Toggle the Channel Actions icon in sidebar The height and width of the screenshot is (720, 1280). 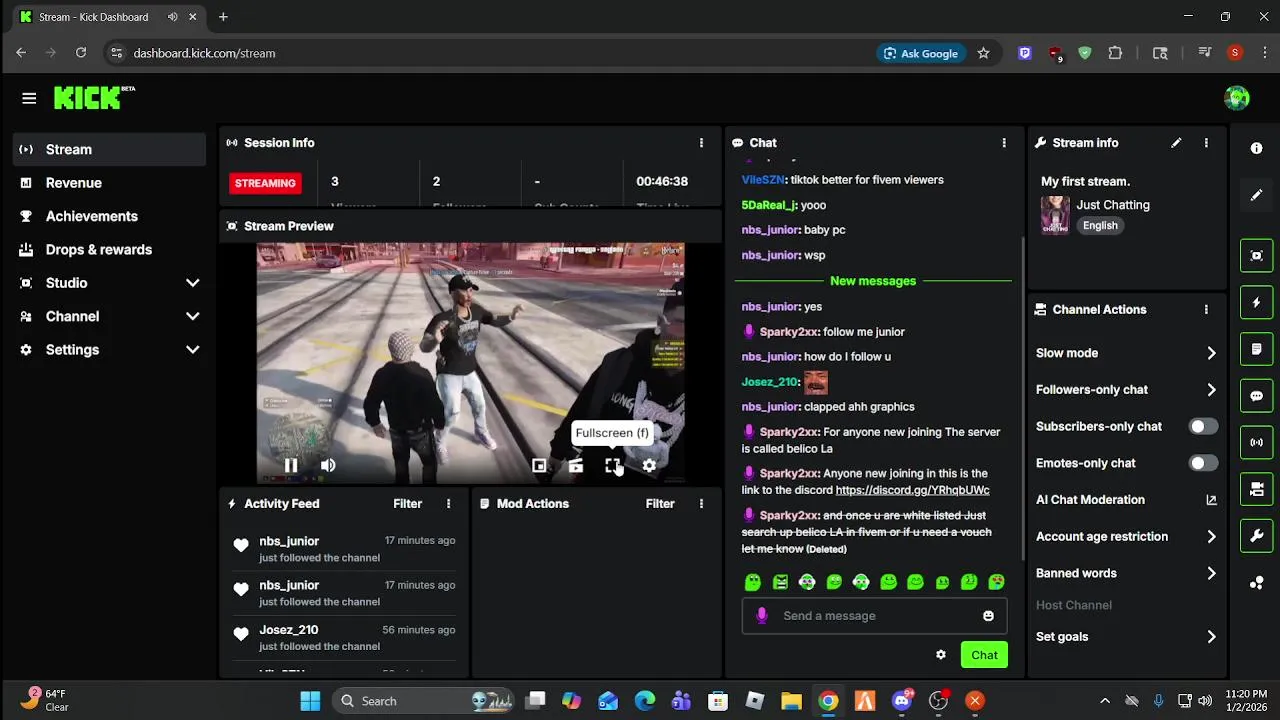pos(1257,489)
